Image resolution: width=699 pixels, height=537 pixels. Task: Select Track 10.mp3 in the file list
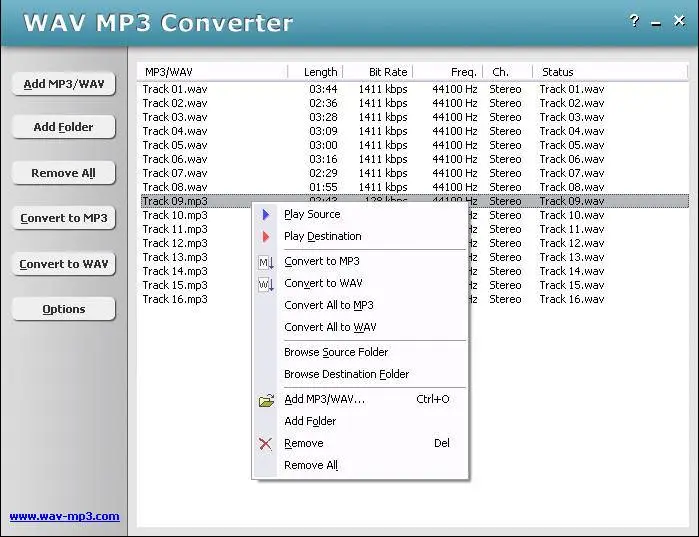[x=175, y=215]
